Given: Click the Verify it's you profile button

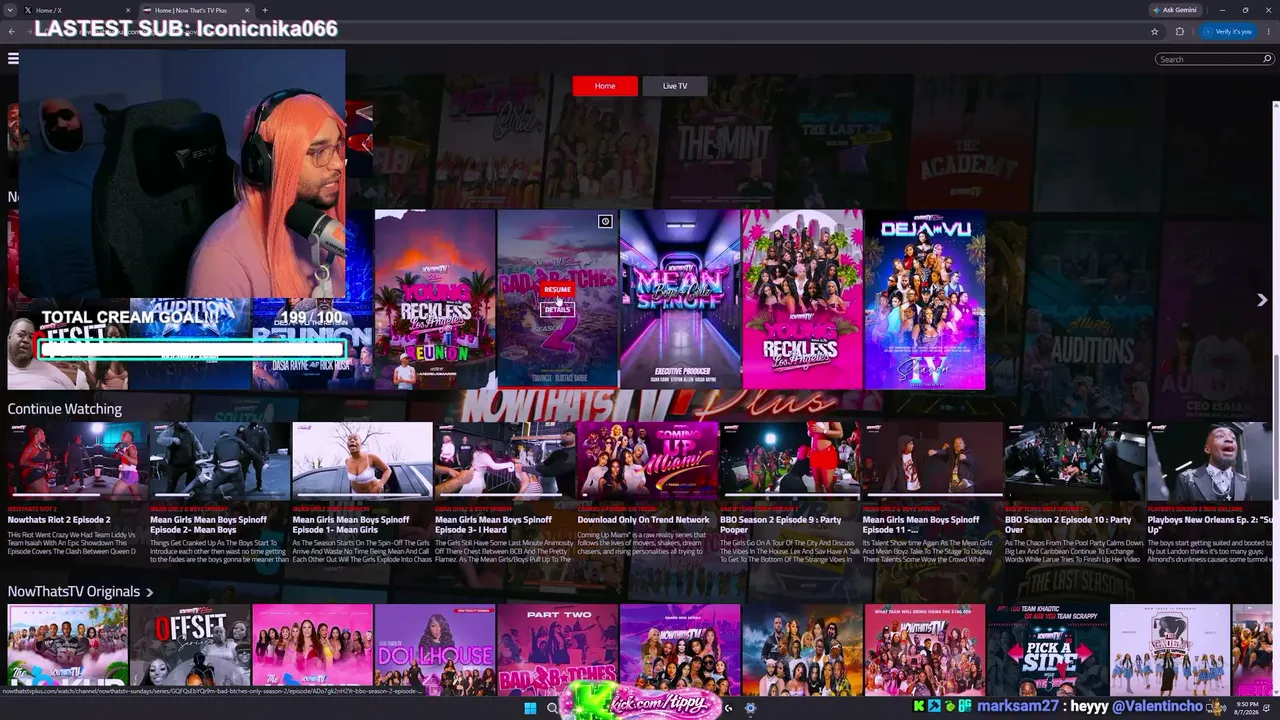Looking at the screenshot, I should pos(1229,31).
